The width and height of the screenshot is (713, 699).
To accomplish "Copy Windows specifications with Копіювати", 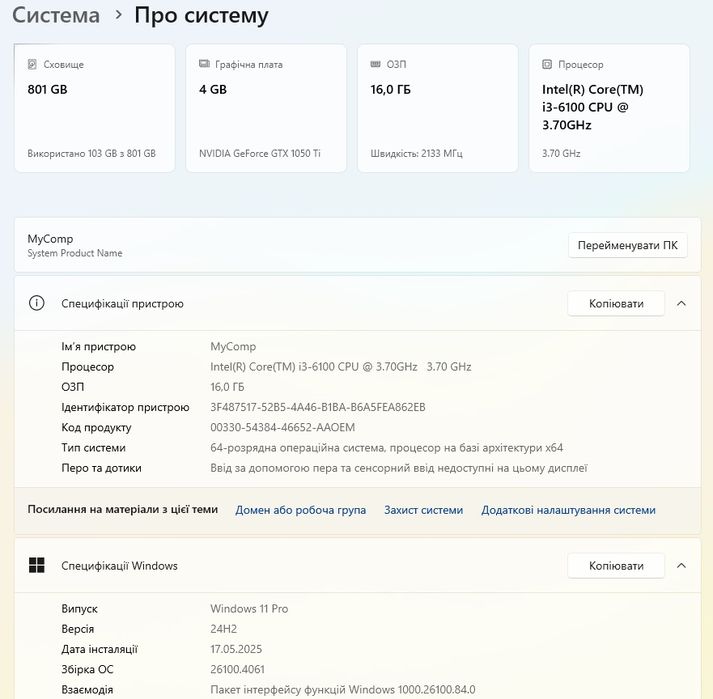I will 616,566.
